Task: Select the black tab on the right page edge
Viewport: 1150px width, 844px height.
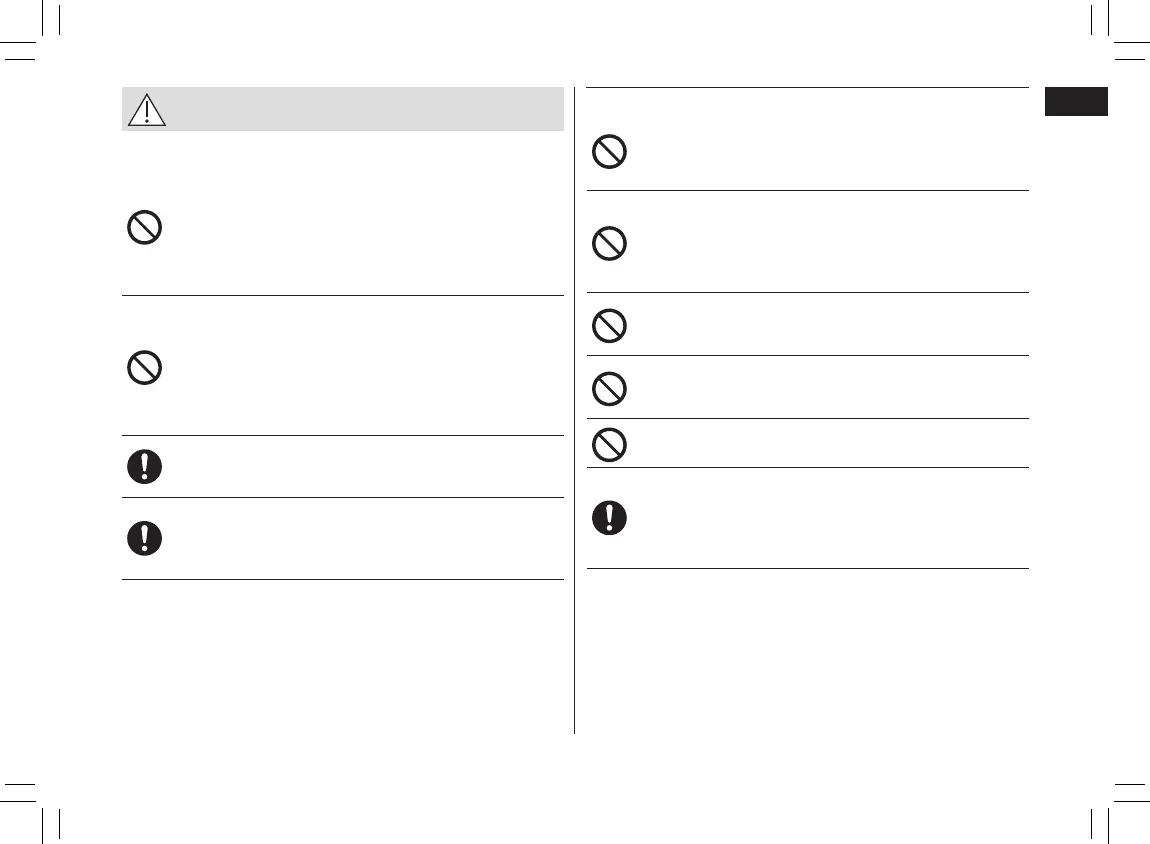Action: pos(1076,102)
